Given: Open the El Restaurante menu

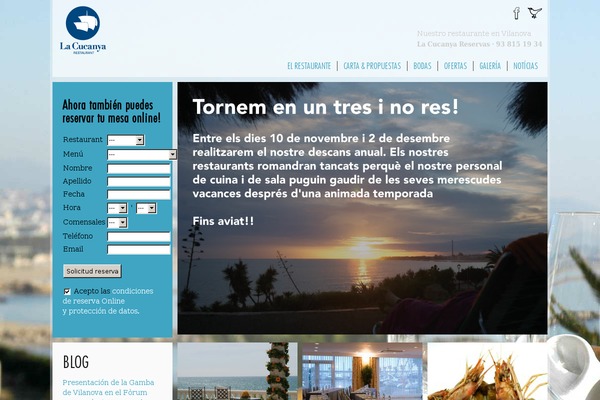Looking at the screenshot, I should pos(309,66).
